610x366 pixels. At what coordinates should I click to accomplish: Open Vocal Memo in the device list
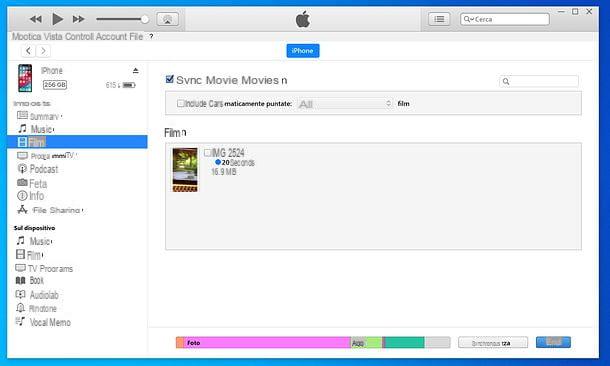[x=43, y=322]
